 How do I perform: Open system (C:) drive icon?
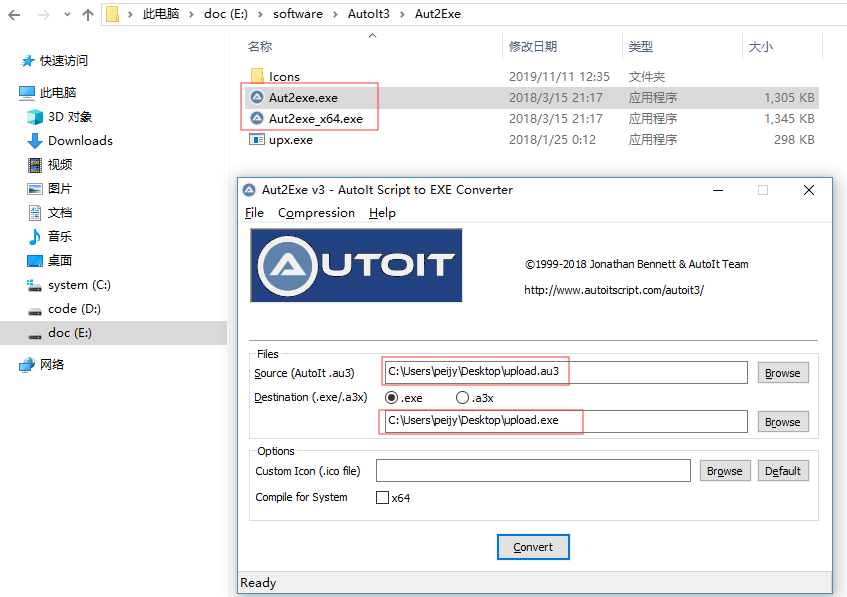35,285
